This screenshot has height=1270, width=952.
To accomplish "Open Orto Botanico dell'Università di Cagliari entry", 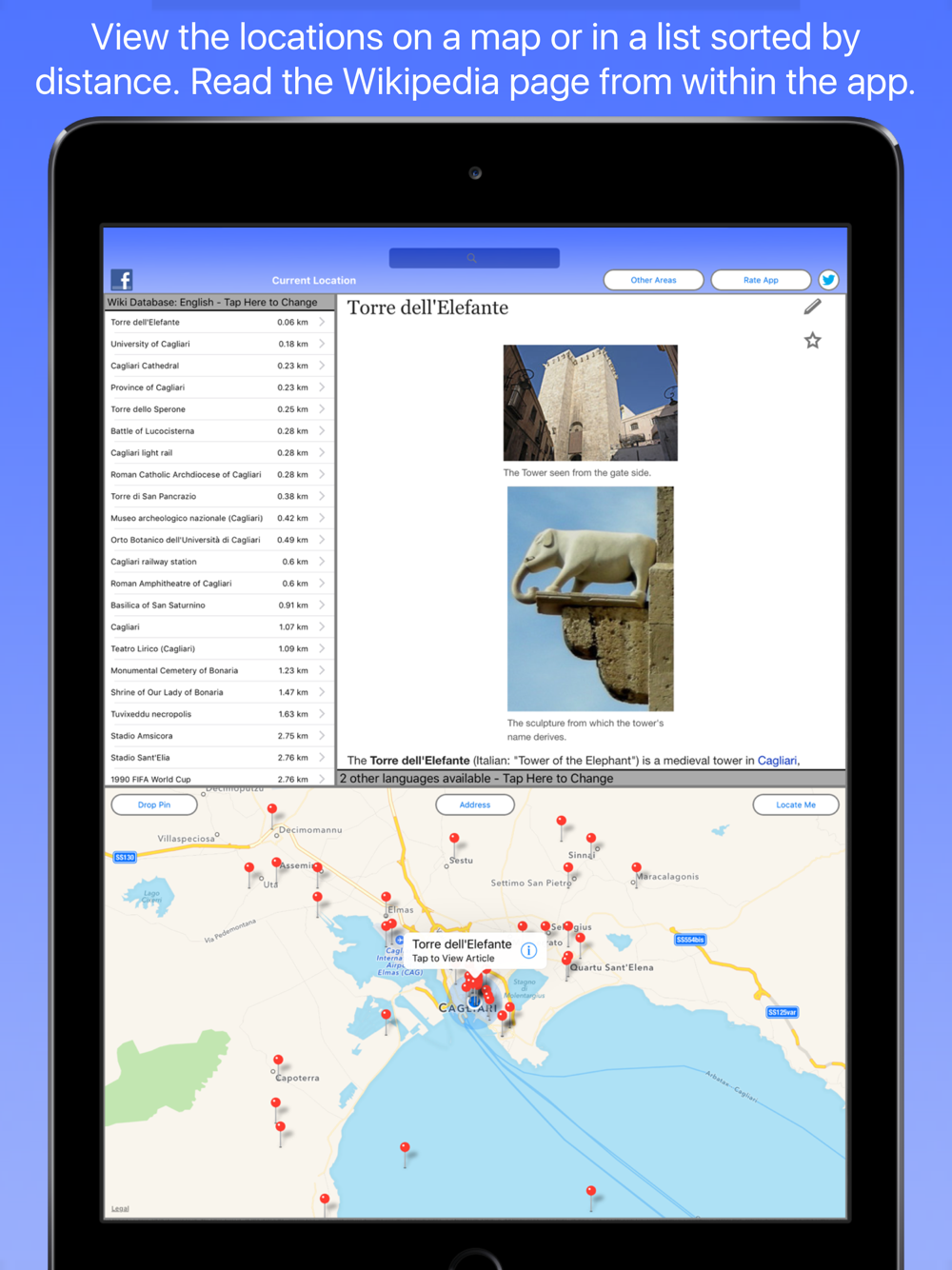I will tap(220, 540).
